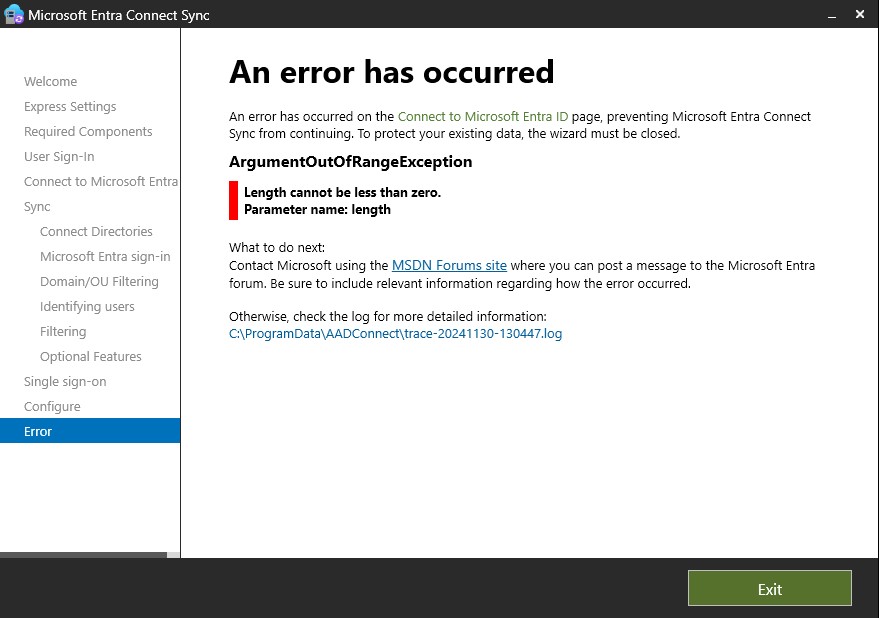Select the Connect to Microsoft Entra step
879x618 pixels.
(x=101, y=182)
